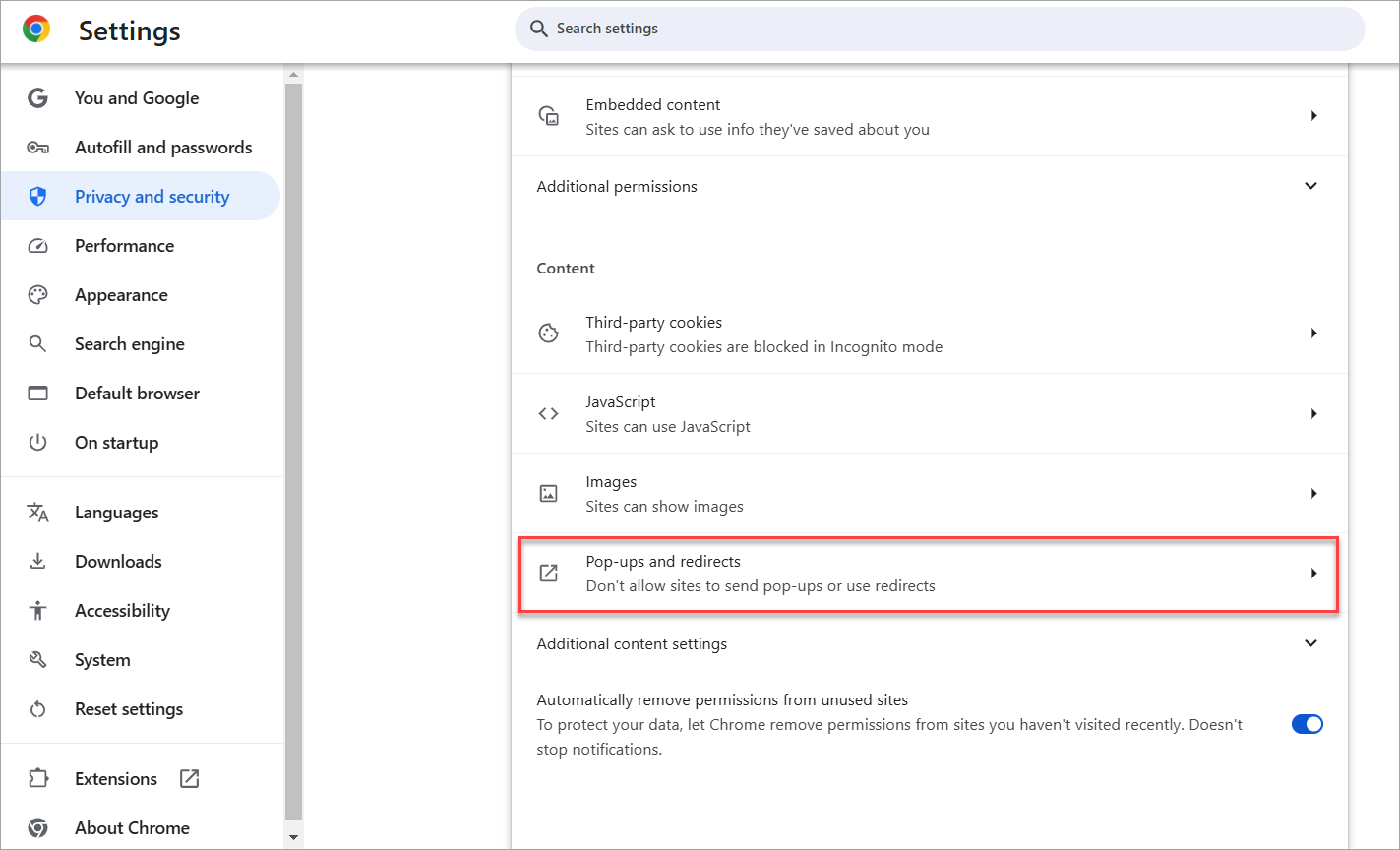Viewport: 1400px width, 850px height.
Task: Click the Images picture icon
Action: (549, 494)
